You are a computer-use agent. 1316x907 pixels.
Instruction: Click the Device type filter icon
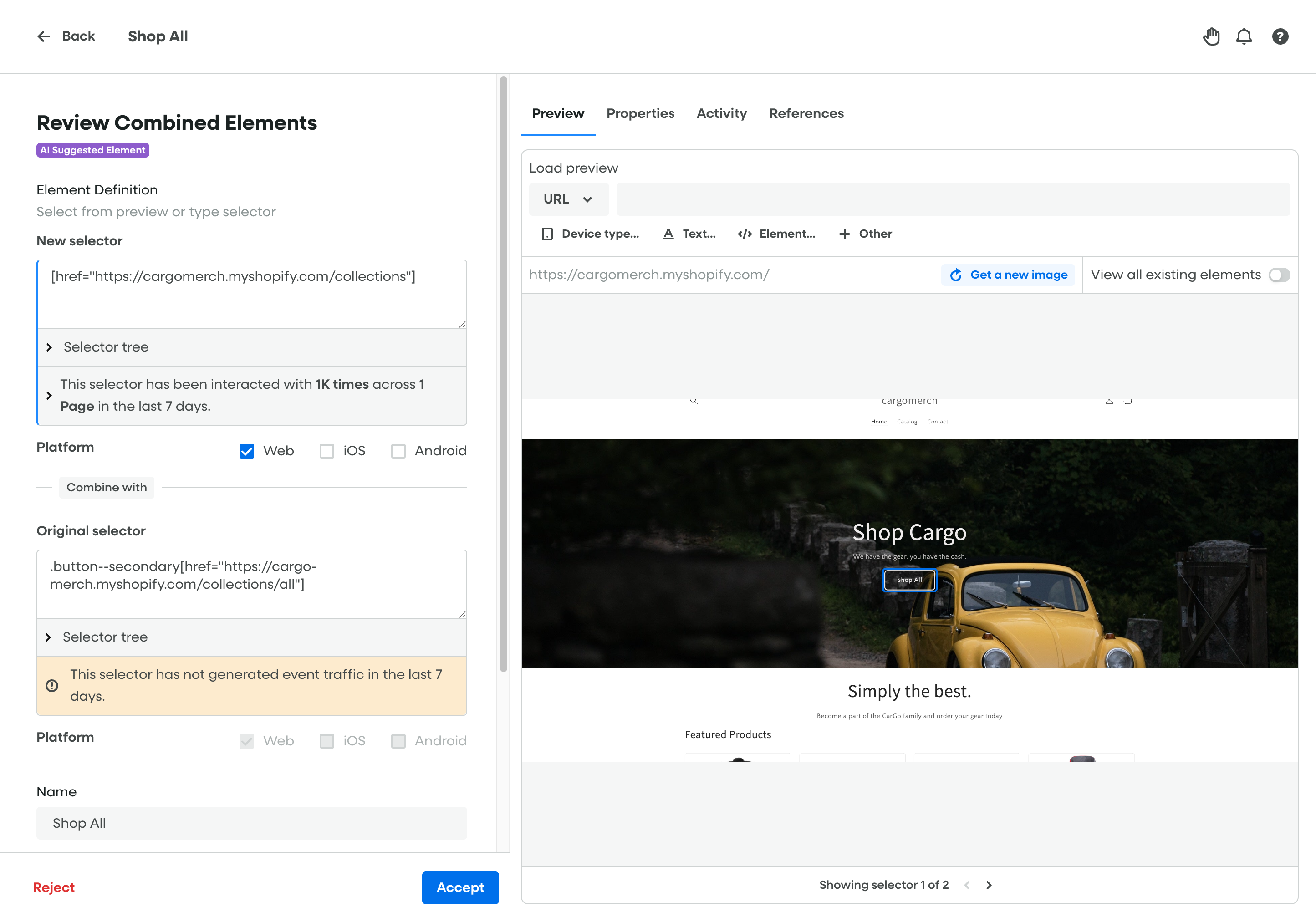pos(546,234)
